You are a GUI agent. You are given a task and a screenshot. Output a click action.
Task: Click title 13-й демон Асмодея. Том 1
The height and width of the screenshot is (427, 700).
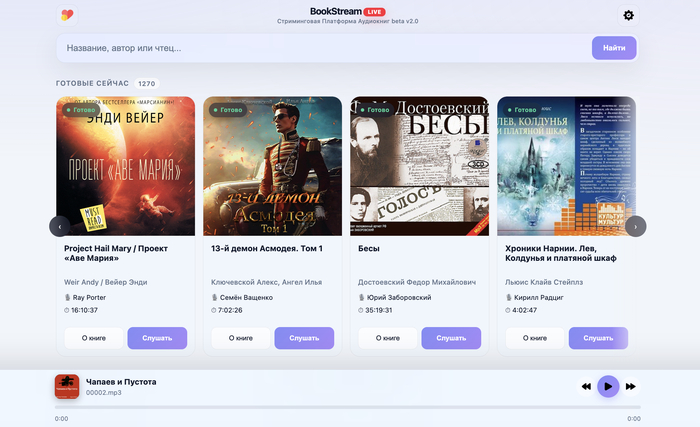267,248
